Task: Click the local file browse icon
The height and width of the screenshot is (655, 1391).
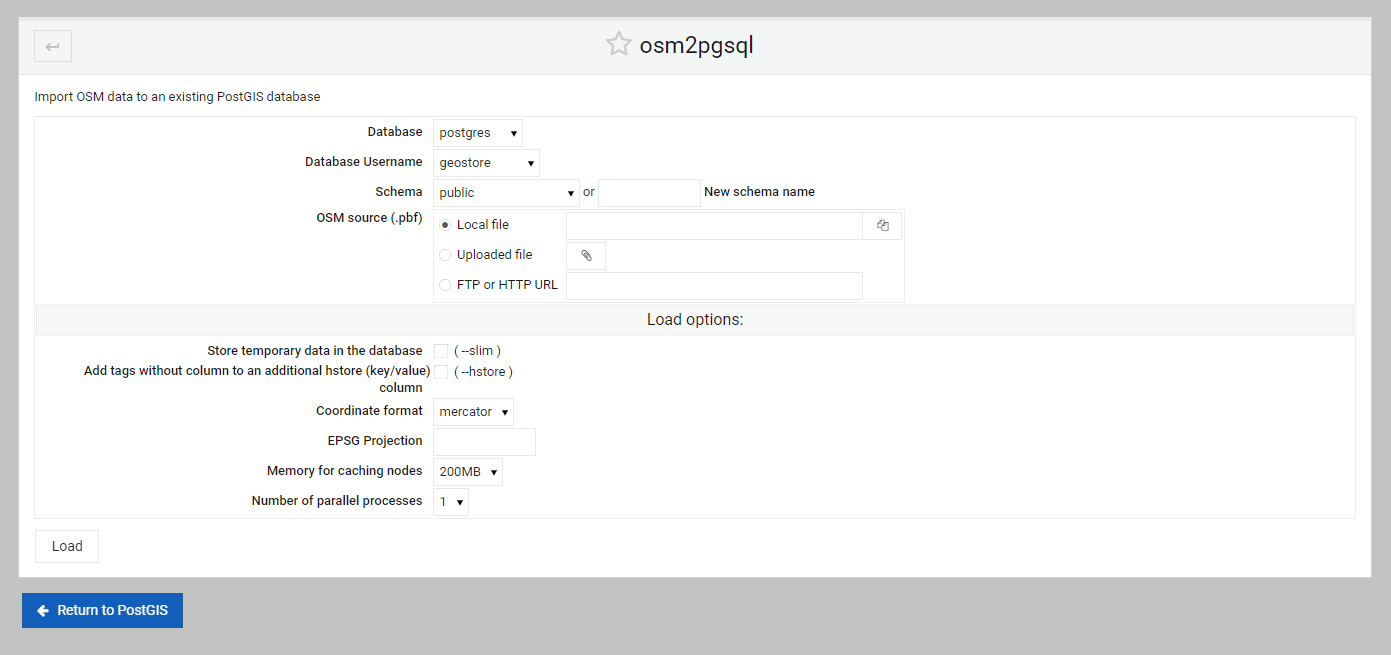Action: 882,226
